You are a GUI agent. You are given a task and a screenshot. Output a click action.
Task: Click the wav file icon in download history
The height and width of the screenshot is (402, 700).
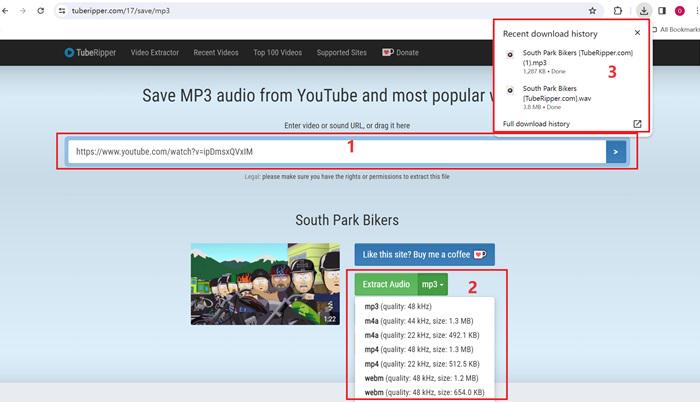510,90
